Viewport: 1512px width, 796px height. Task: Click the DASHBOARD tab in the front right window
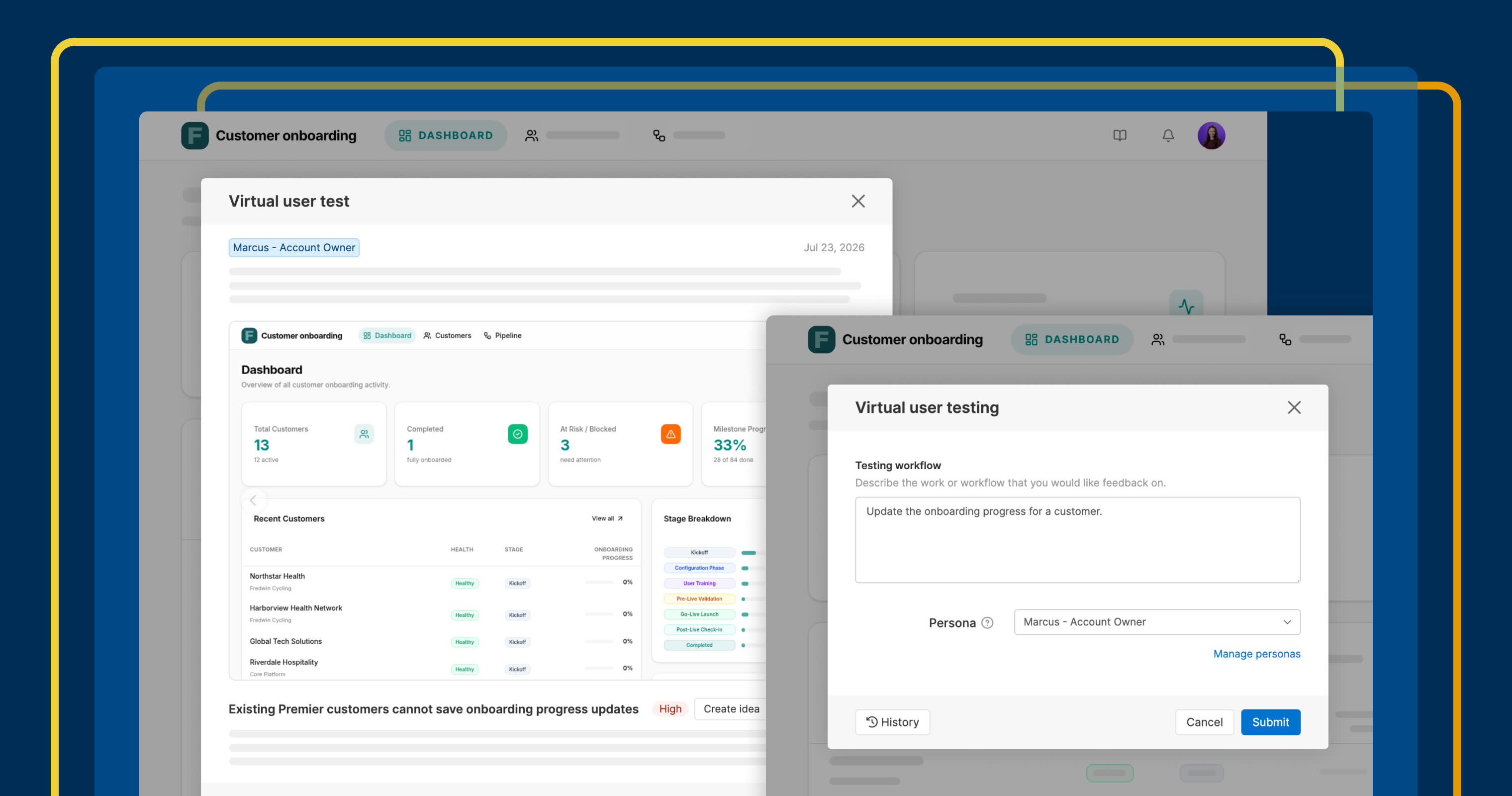pos(1072,339)
